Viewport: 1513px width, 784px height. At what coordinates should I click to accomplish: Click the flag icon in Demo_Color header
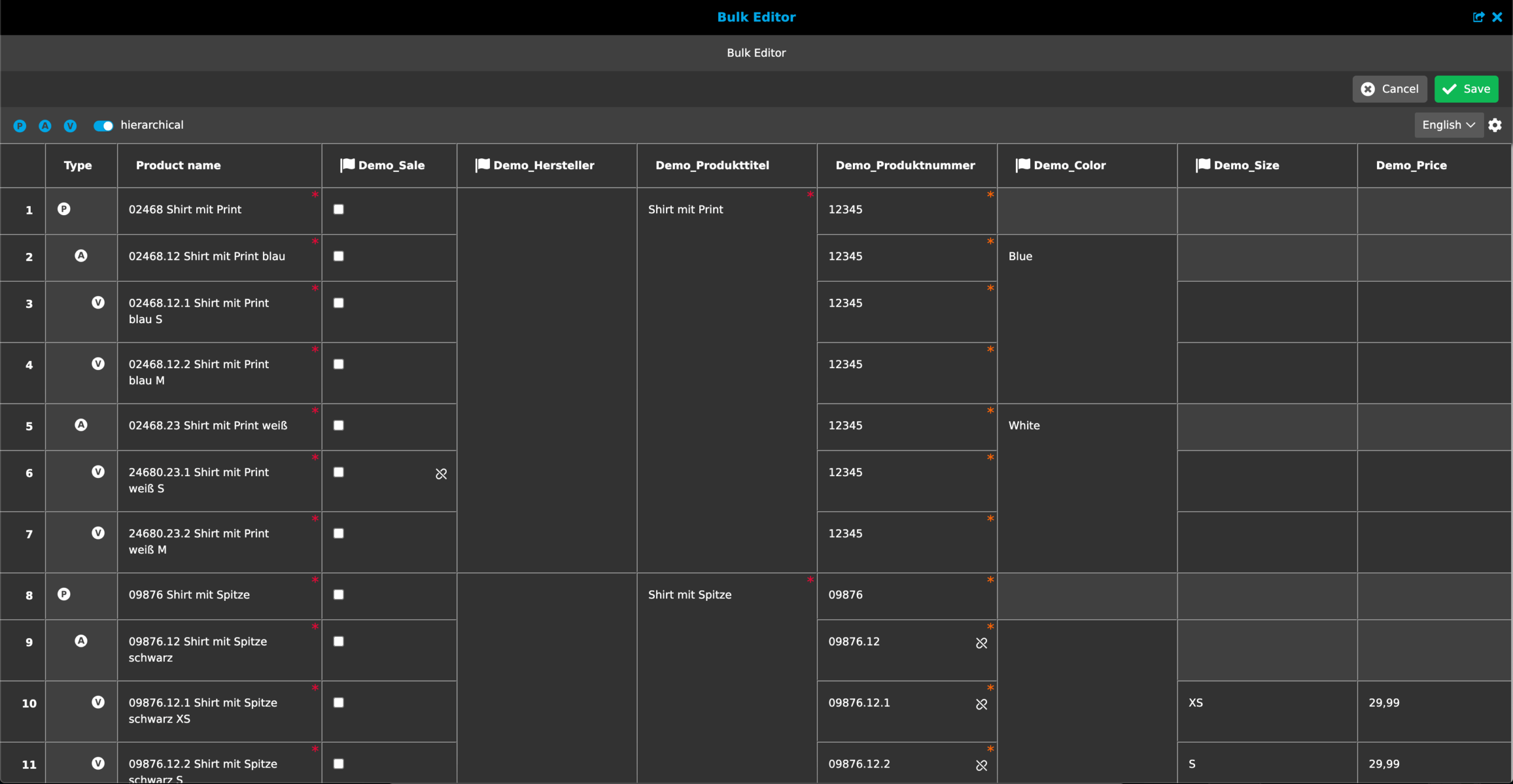click(1022, 165)
